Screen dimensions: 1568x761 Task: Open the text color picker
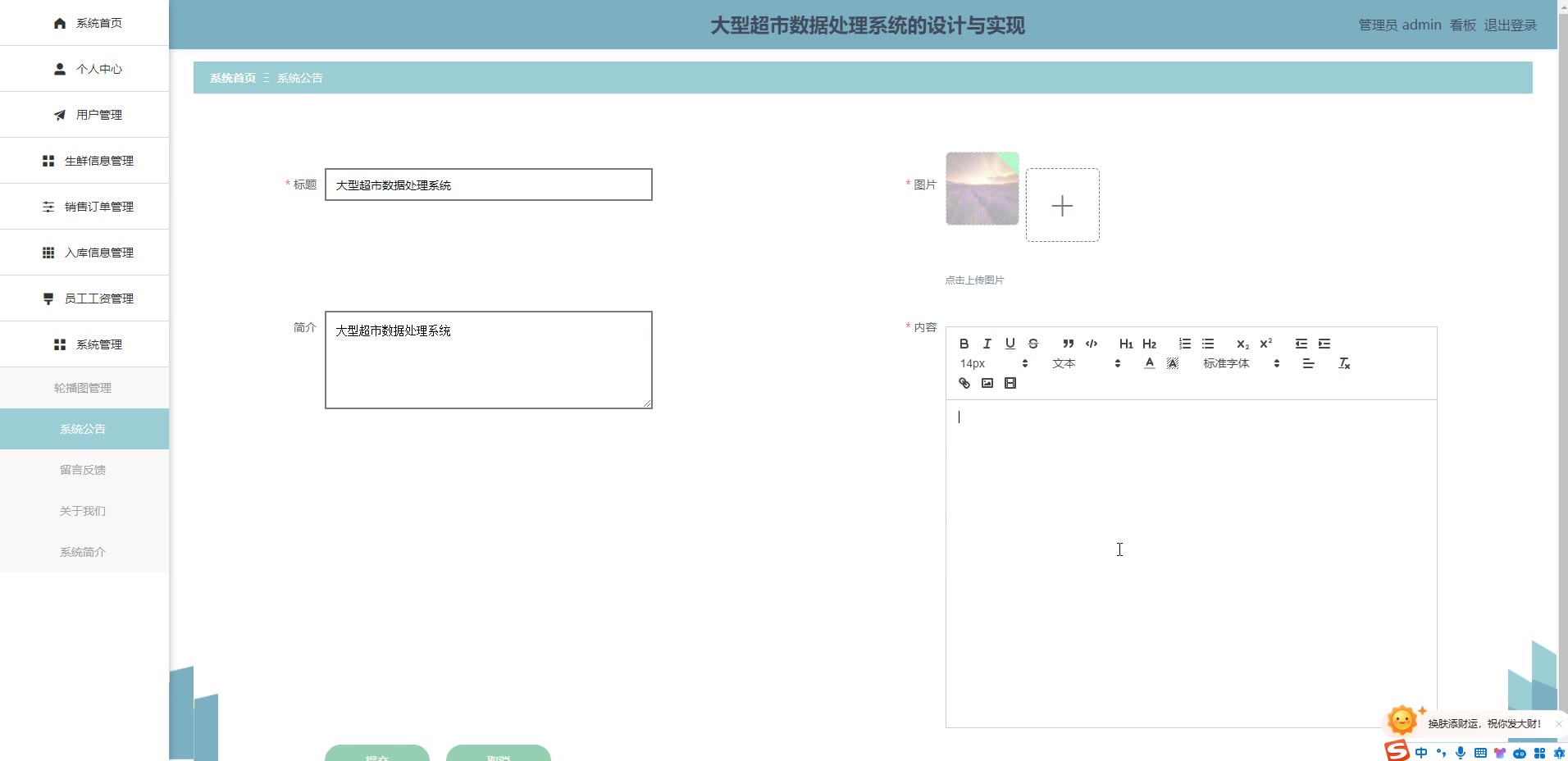tap(1150, 363)
